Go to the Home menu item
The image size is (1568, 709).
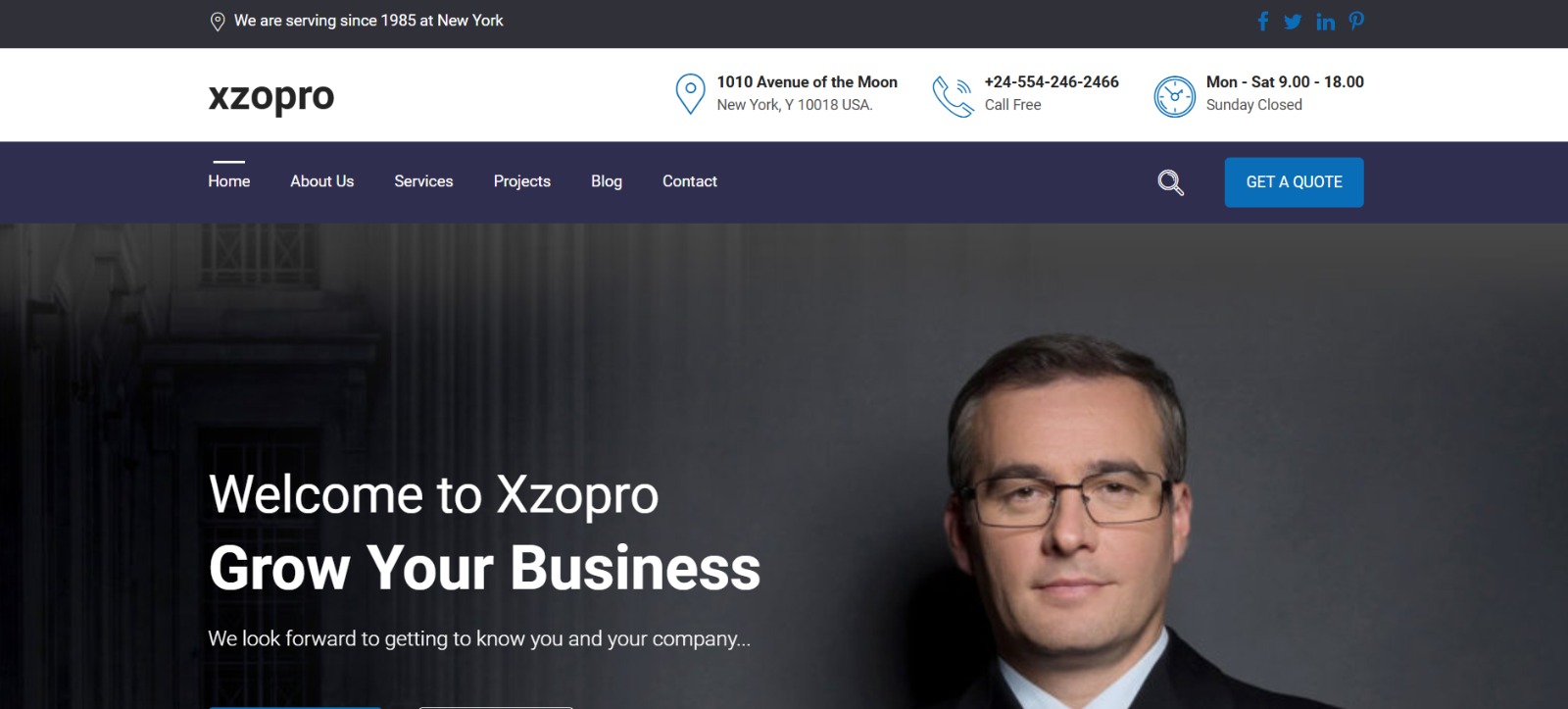click(228, 181)
